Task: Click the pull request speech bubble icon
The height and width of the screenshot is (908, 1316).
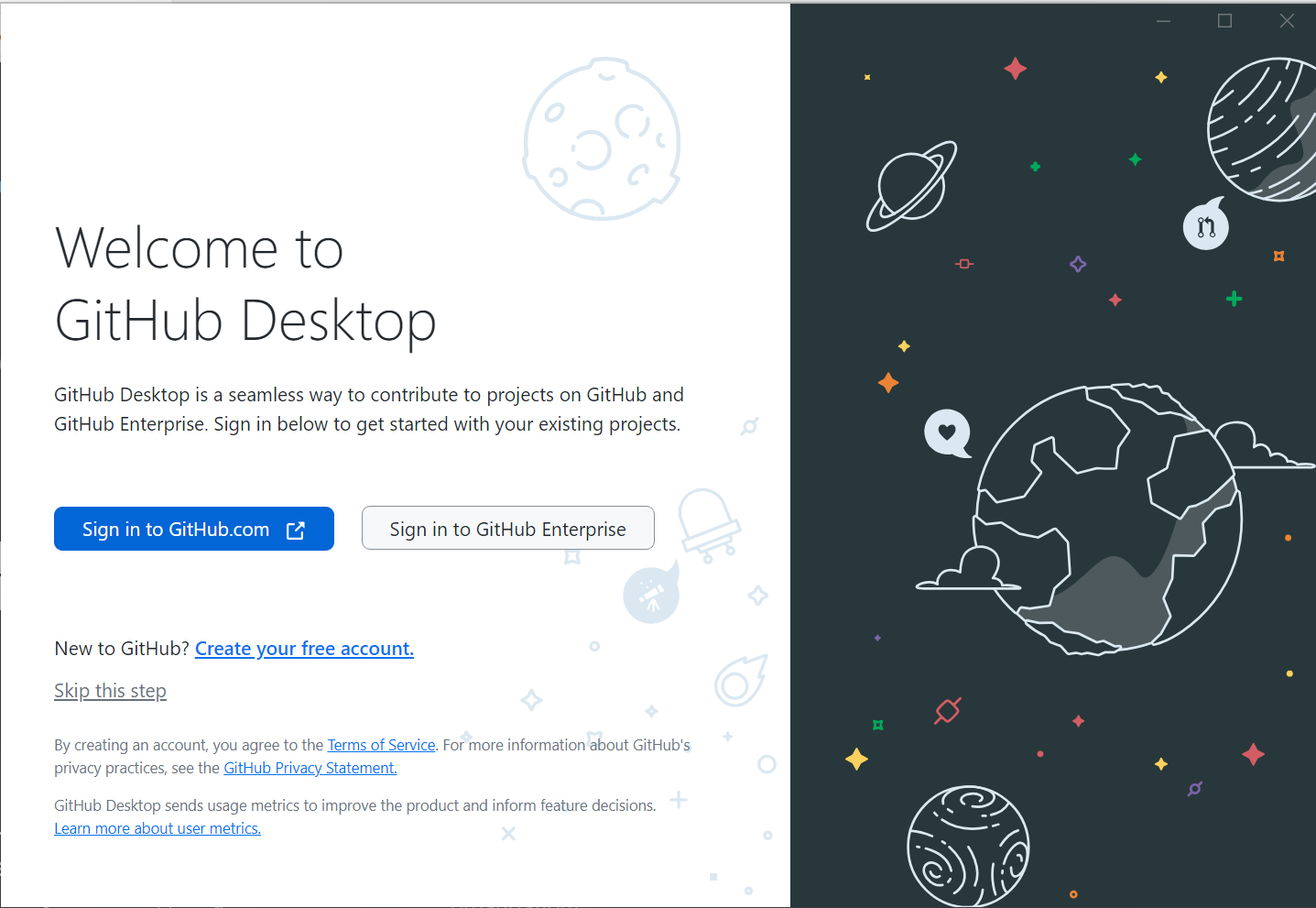Action: coord(1206,224)
